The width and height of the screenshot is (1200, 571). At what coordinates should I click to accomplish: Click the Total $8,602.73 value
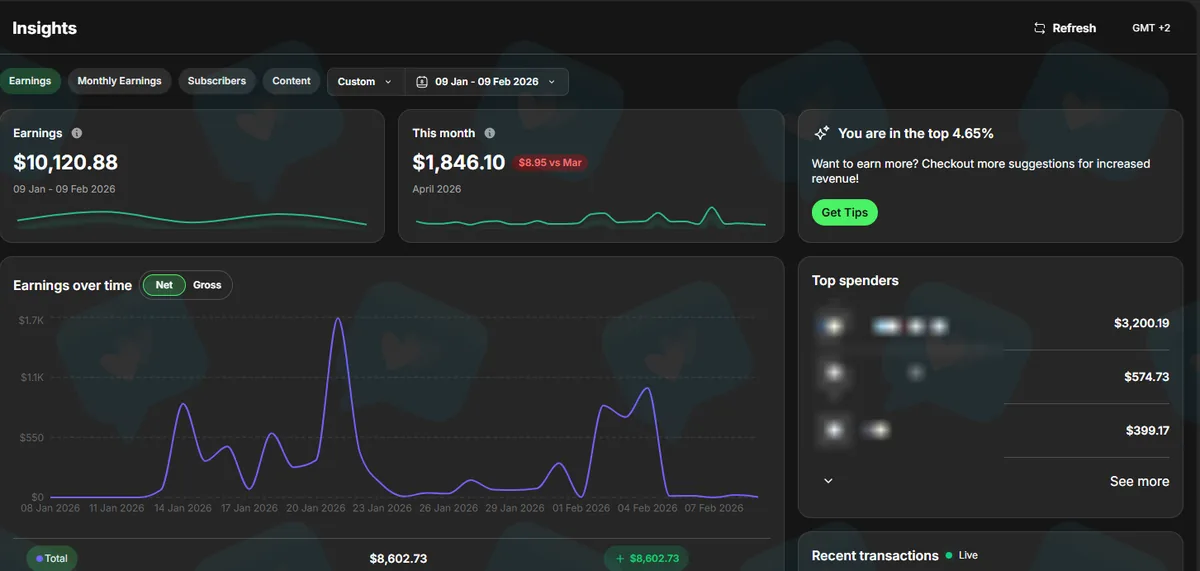(x=398, y=559)
